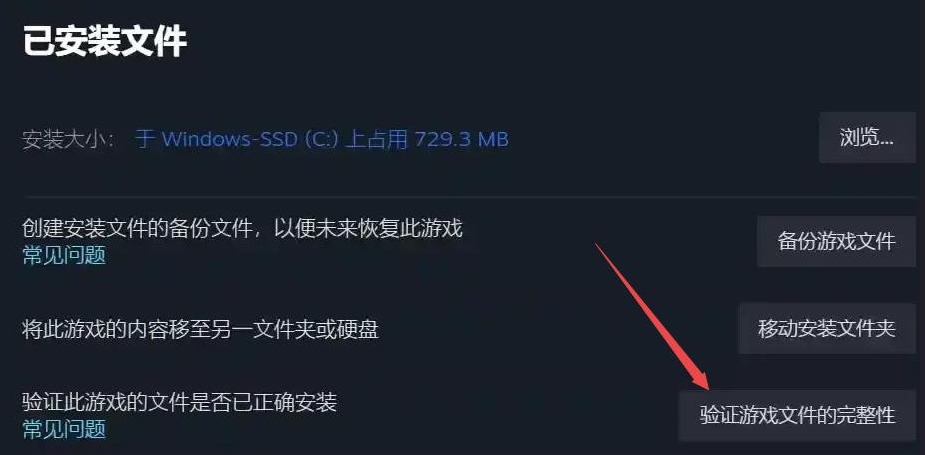Open the 浏览... browse button
The image size is (925, 455).
click(867, 138)
